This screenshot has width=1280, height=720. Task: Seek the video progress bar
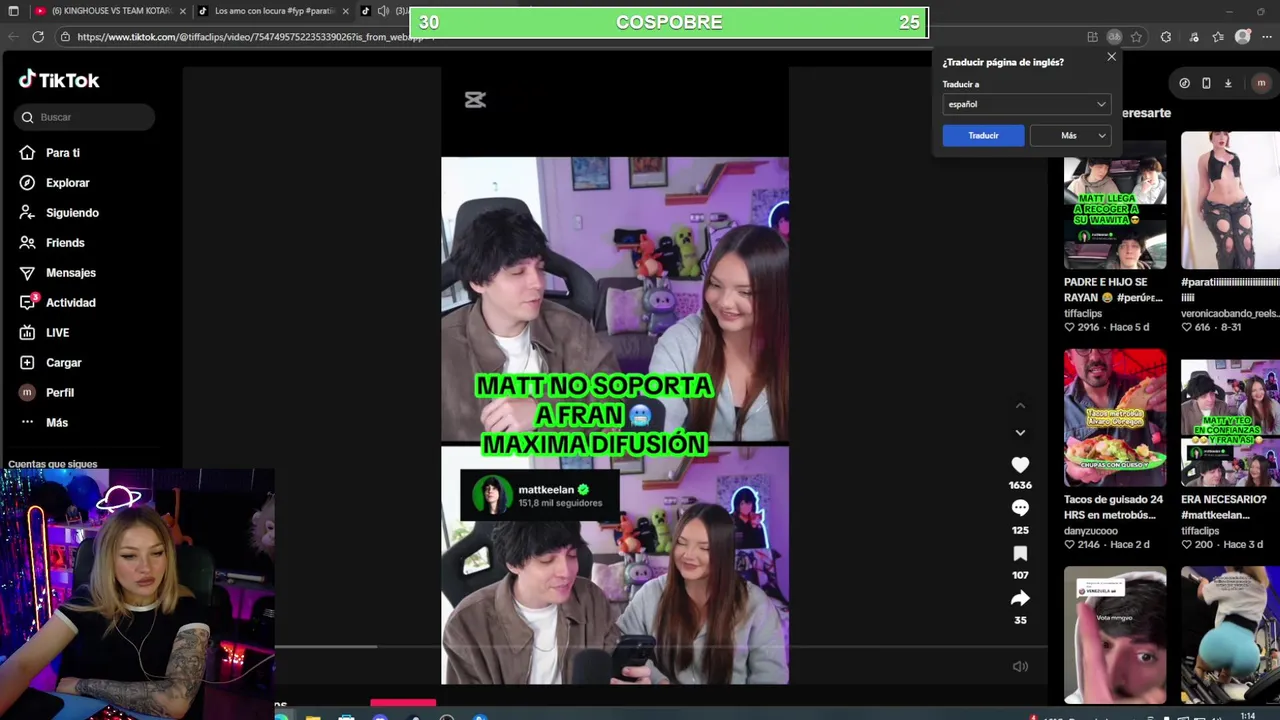pos(659,647)
